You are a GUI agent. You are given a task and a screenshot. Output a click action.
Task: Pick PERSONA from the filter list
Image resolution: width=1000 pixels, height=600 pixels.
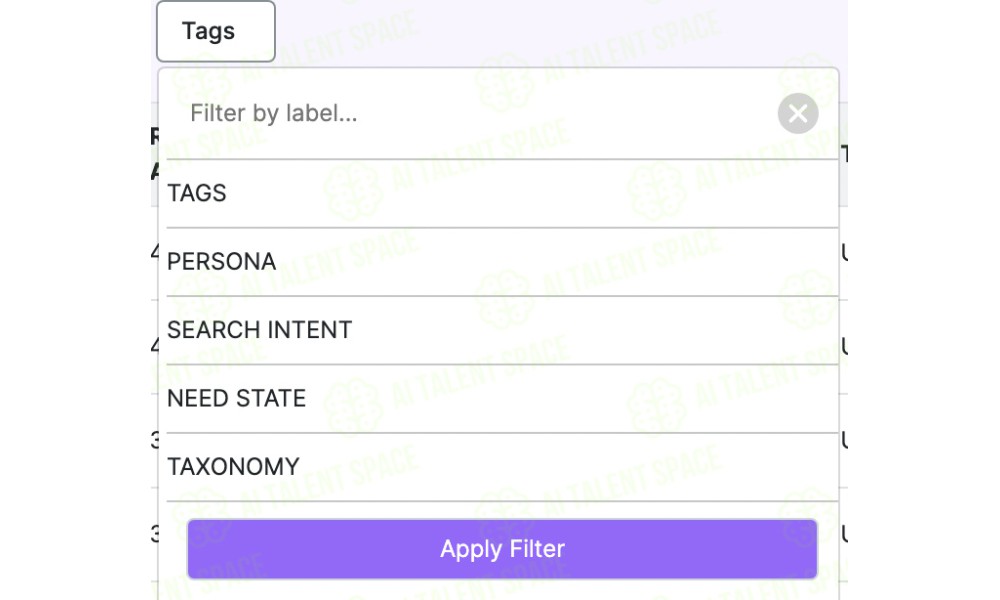tap(502, 261)
